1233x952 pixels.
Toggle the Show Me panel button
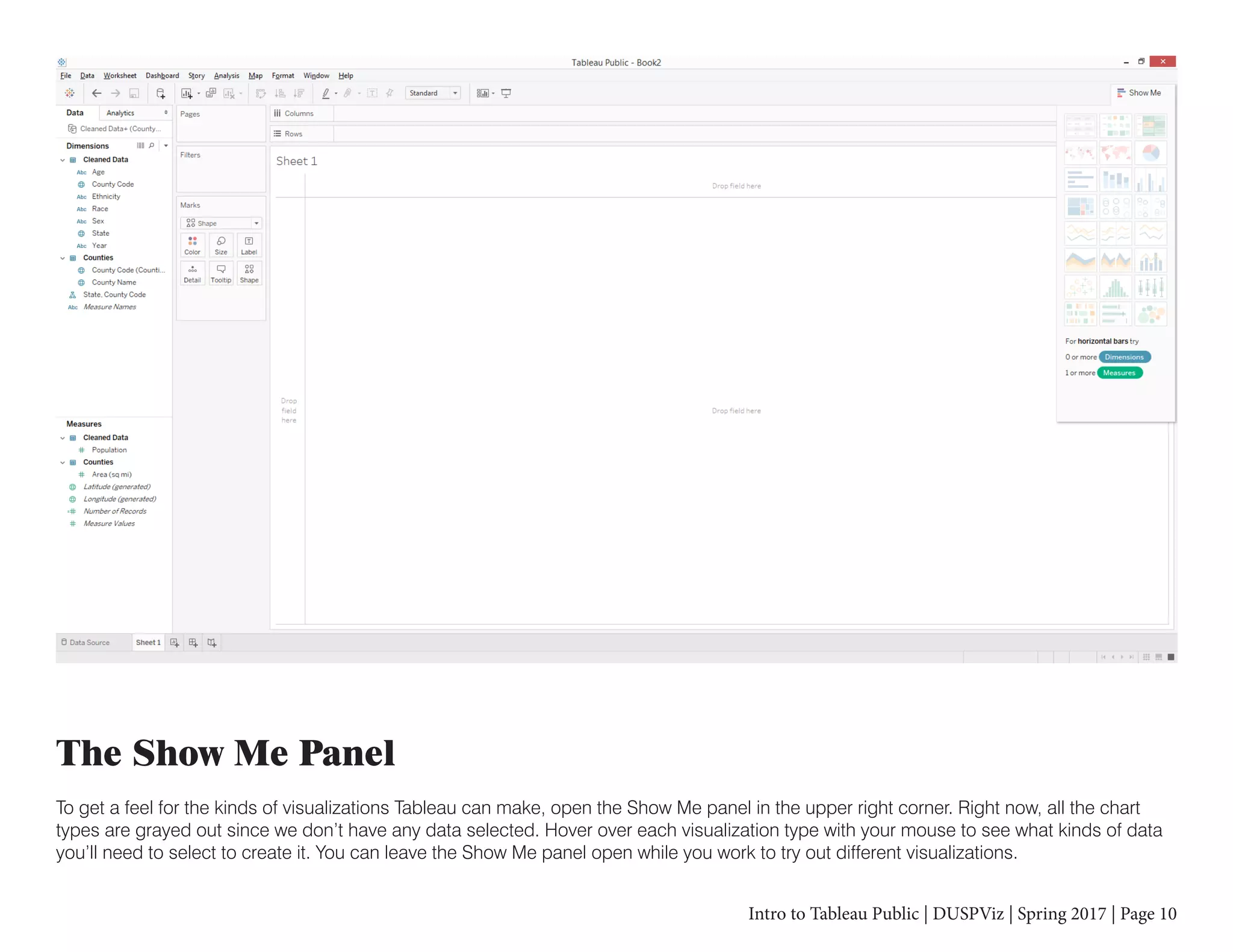tap(1139, 93)
